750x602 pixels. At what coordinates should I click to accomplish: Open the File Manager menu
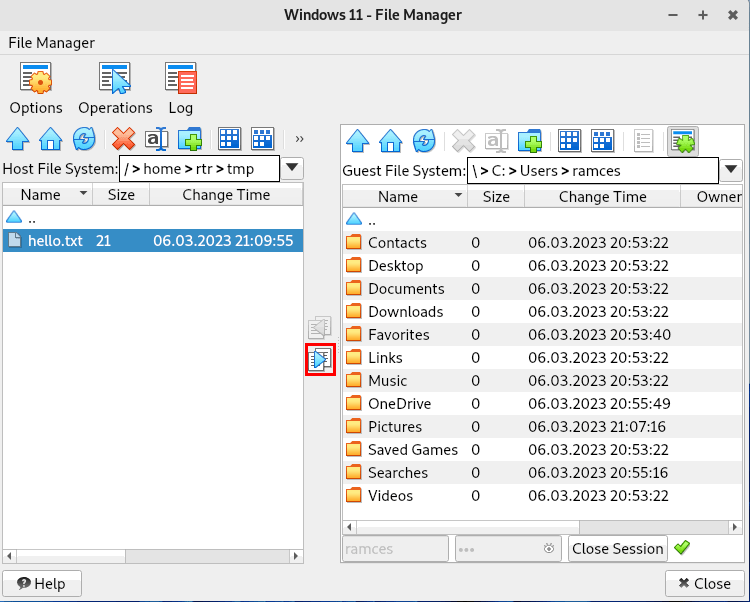(52, 43)
